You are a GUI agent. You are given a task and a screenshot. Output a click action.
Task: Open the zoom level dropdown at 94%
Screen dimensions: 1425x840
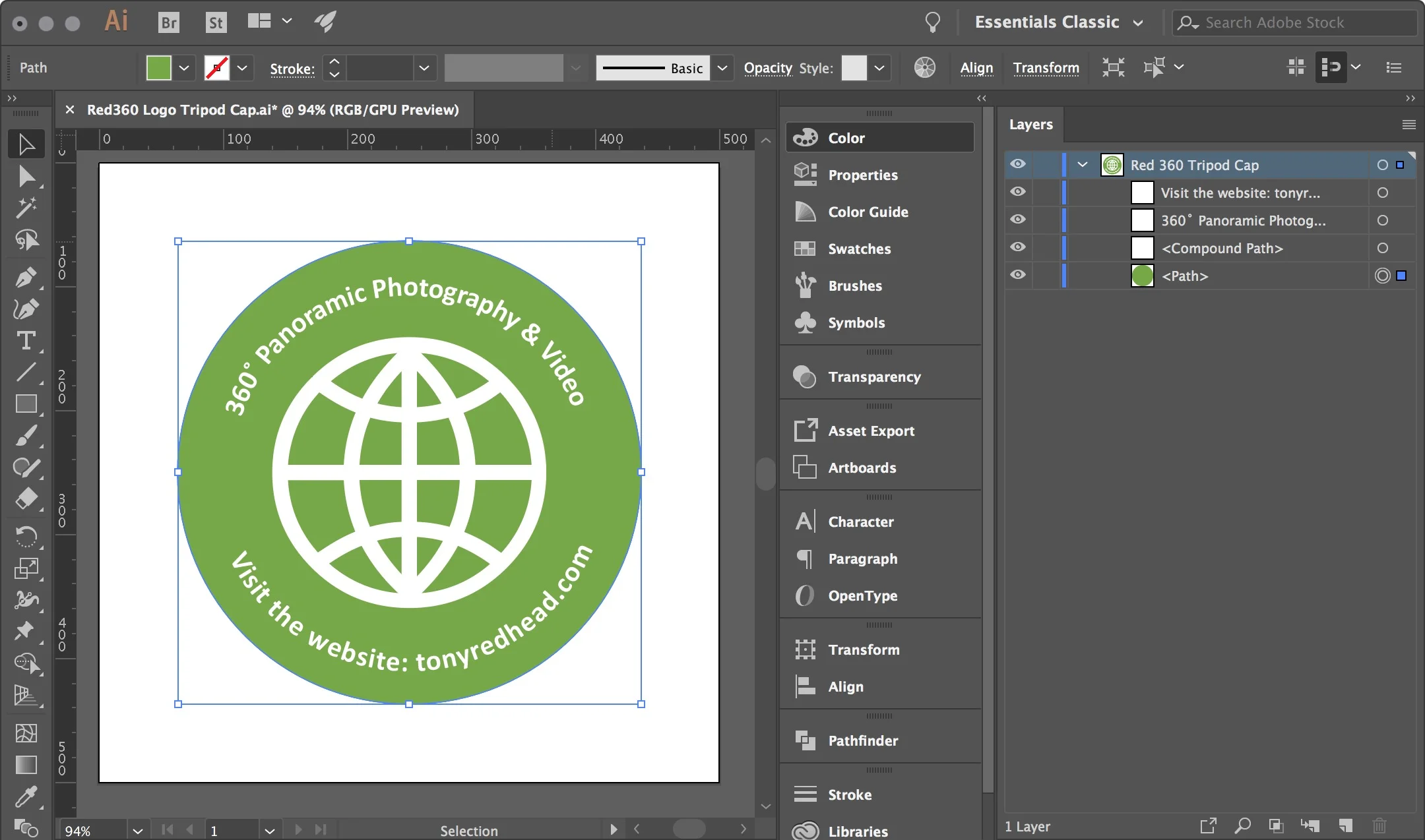tap(137, 830)
